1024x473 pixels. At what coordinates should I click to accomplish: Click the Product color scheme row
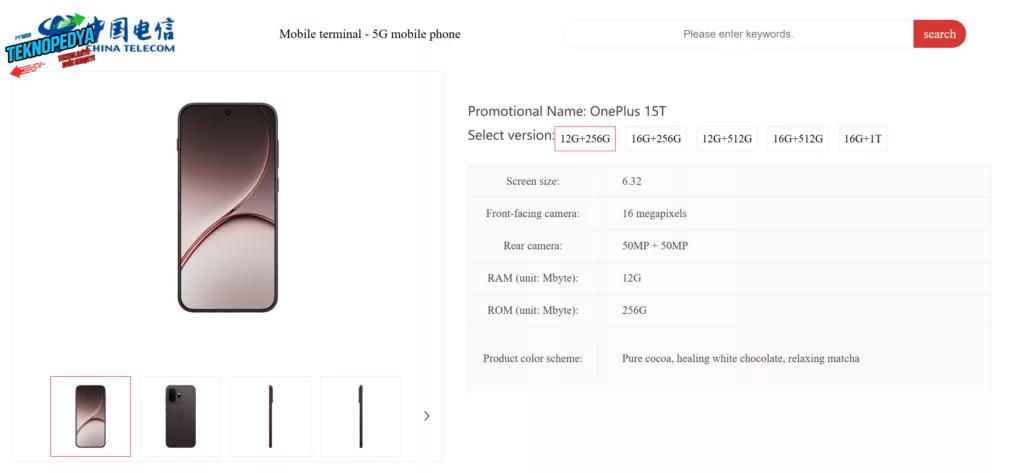pyautogui.click(x=729, y=358)
